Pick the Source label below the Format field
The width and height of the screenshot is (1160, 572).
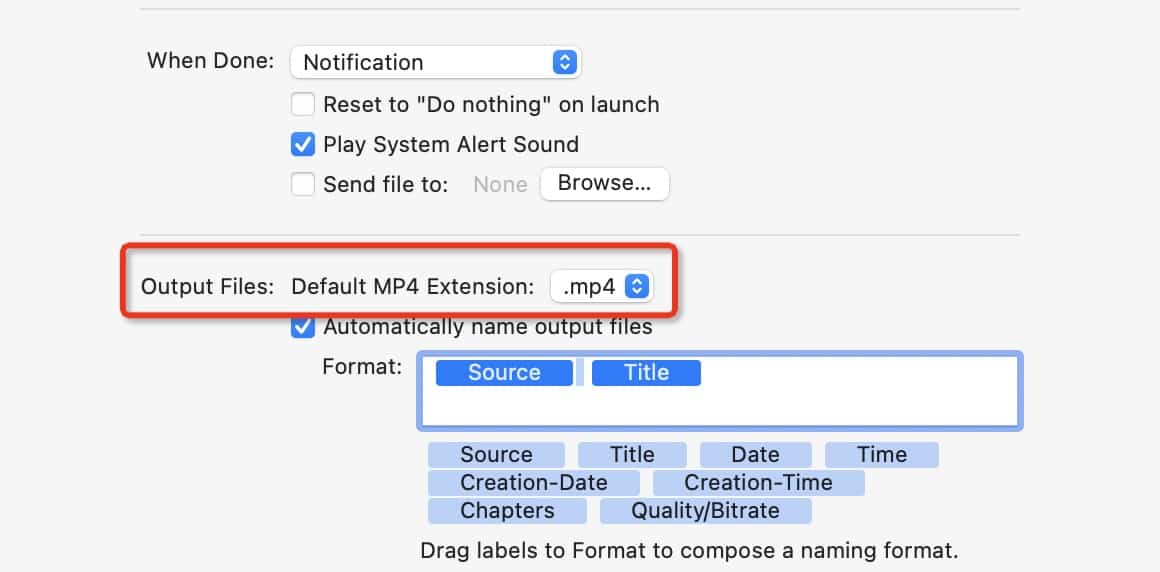click(496, 455)
